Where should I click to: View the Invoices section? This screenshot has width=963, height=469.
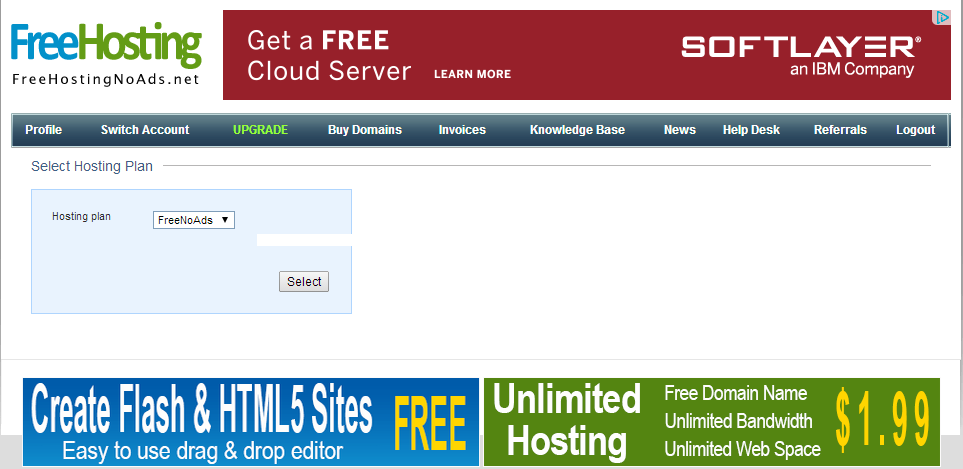point(462,130)
